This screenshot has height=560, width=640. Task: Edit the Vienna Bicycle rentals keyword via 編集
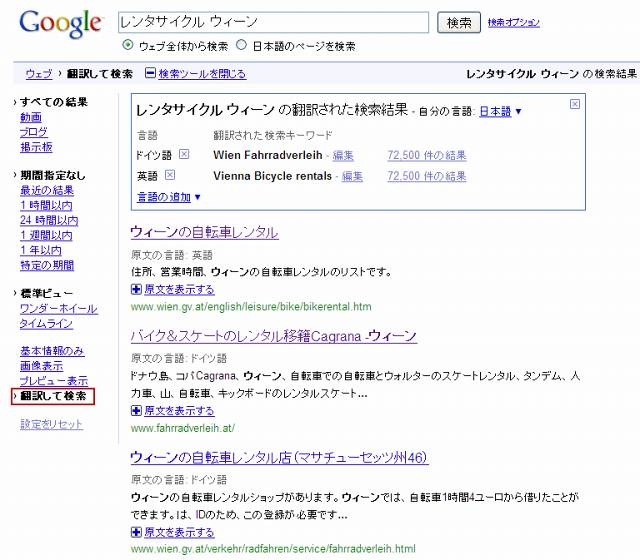pyautogui.click(x=352, y=176)
